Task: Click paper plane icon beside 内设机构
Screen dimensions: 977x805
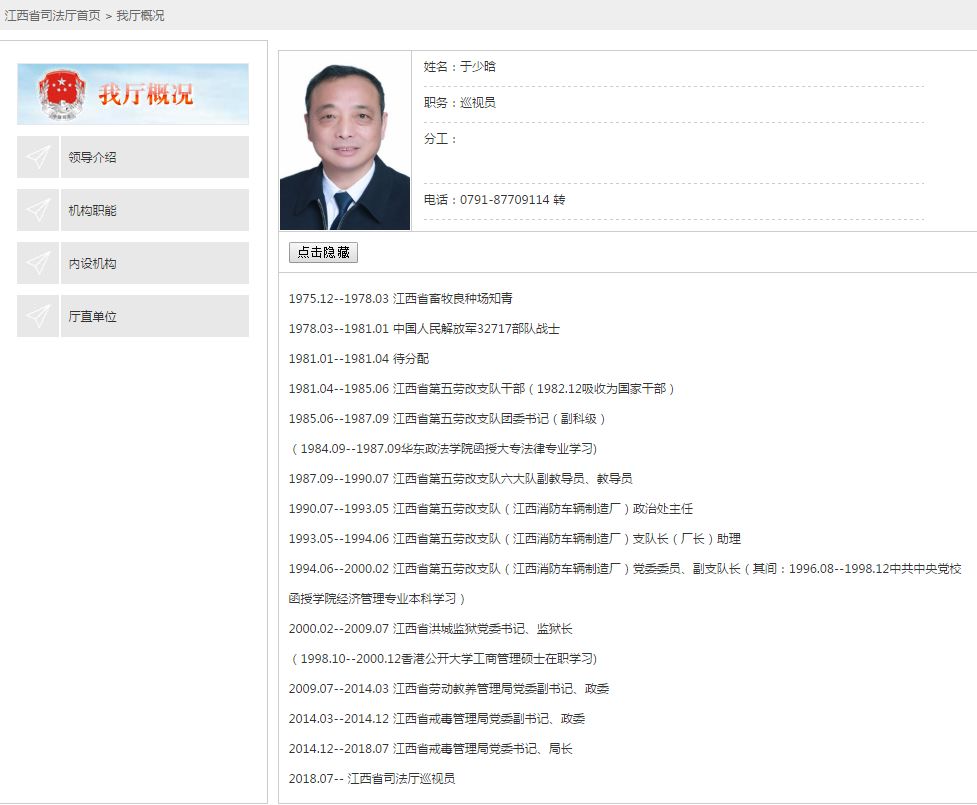Action: 38,263
